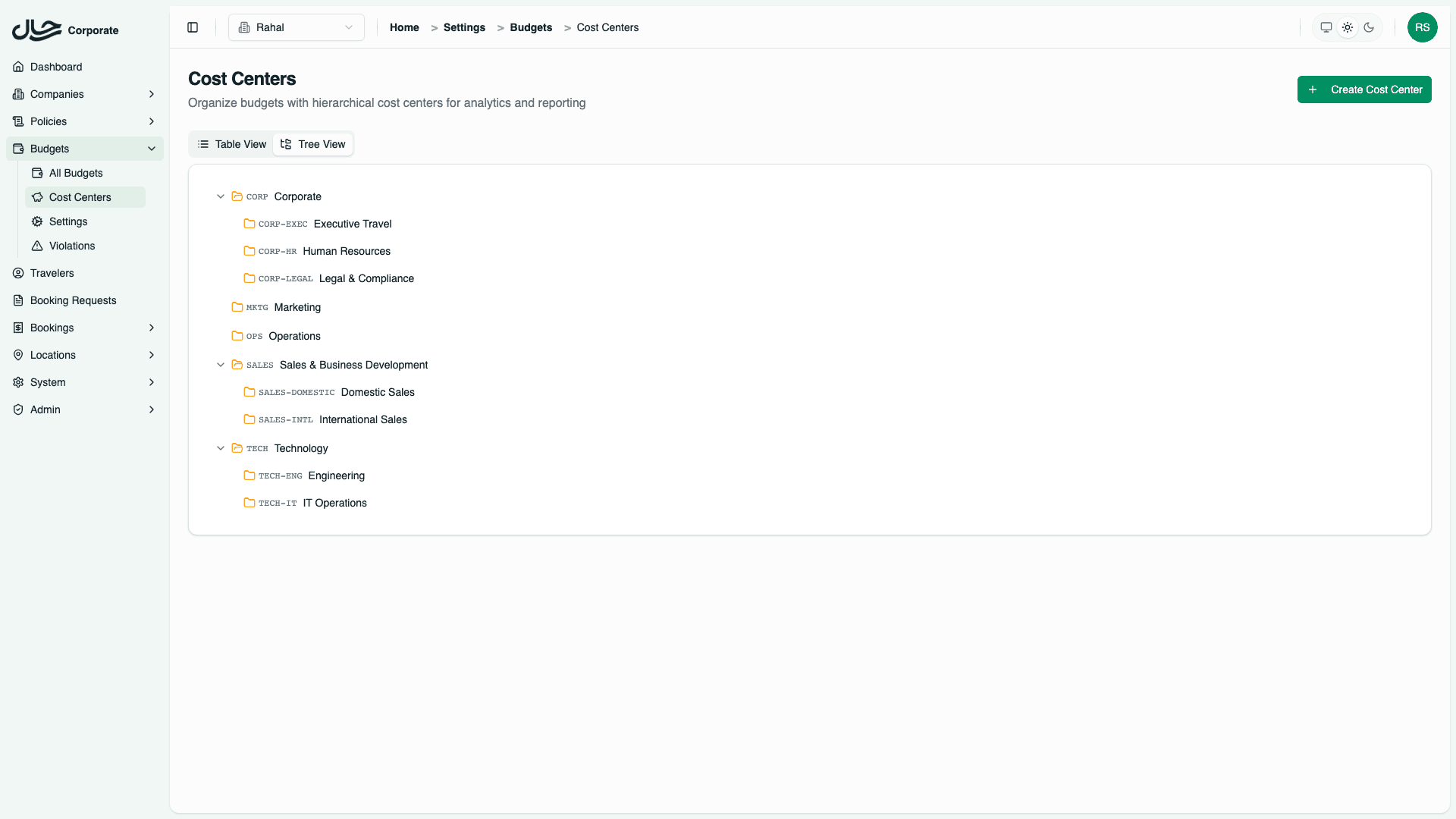Collapse the Technology tree node

pos(221,448)
